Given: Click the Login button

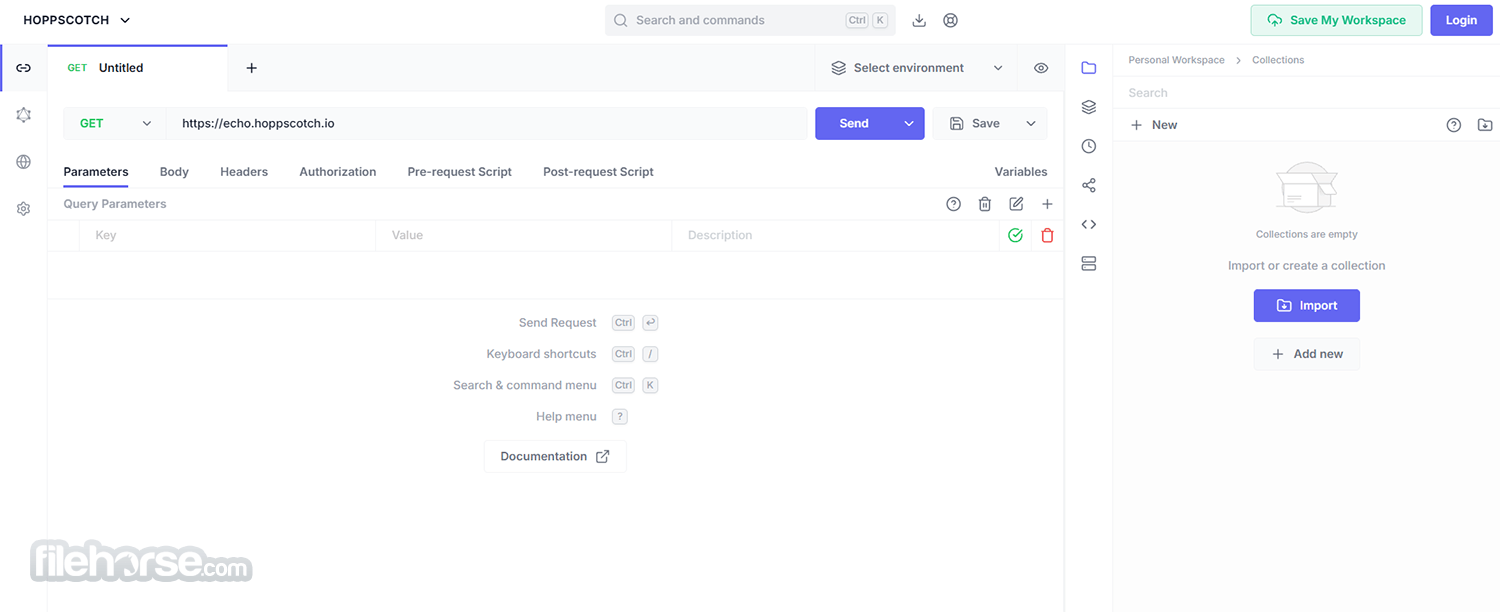Looking at the screenshot, I should [1461, 20].
